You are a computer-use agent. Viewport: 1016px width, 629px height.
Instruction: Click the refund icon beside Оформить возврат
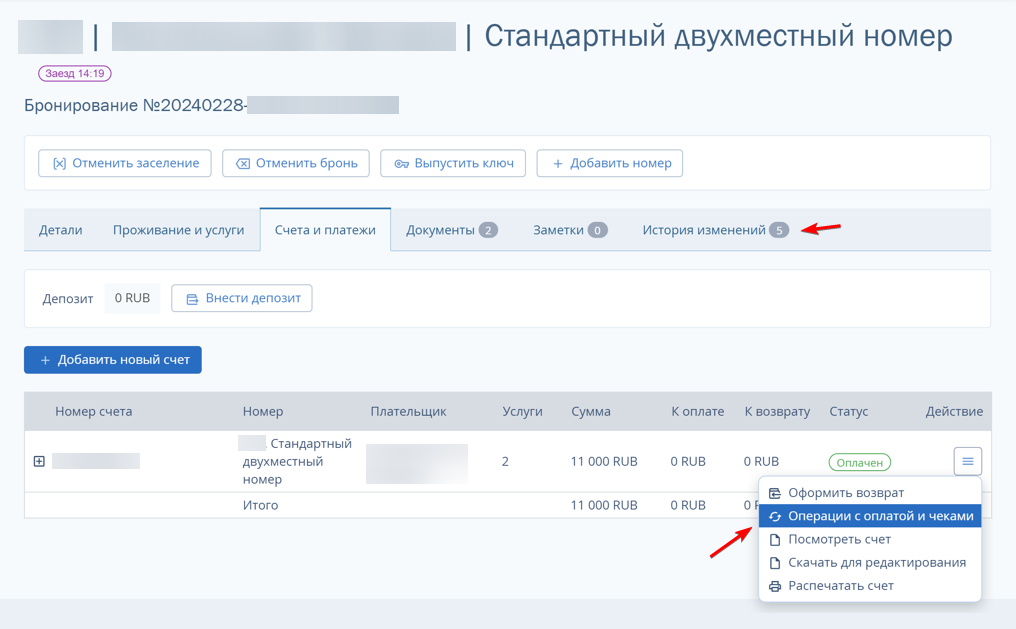(775, 494)
